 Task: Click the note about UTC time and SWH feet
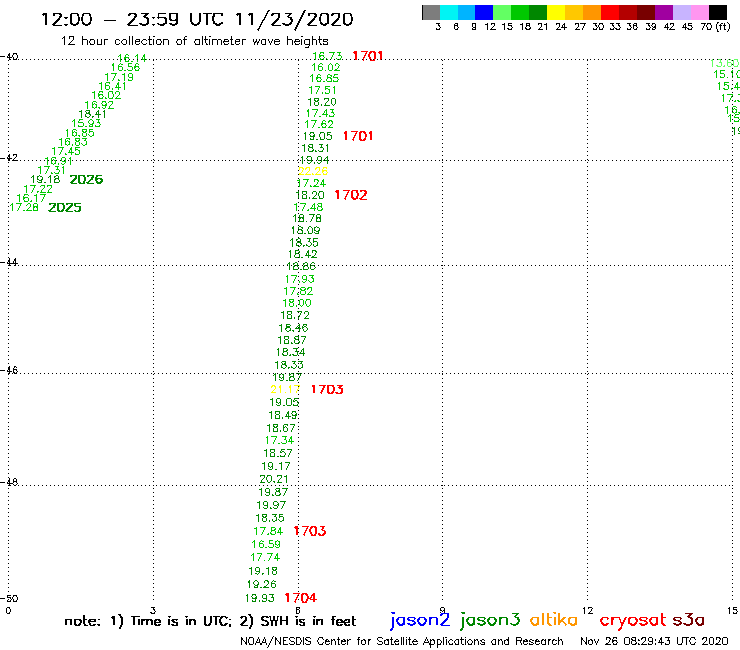[x=210, y=621]
